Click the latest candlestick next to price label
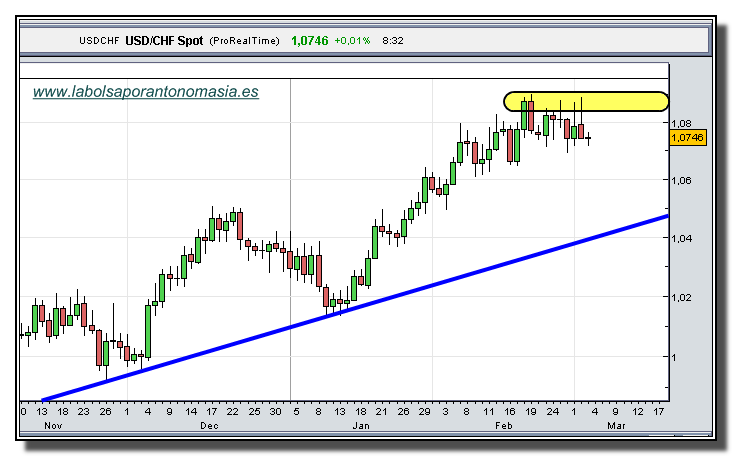 tap(589, 138)
